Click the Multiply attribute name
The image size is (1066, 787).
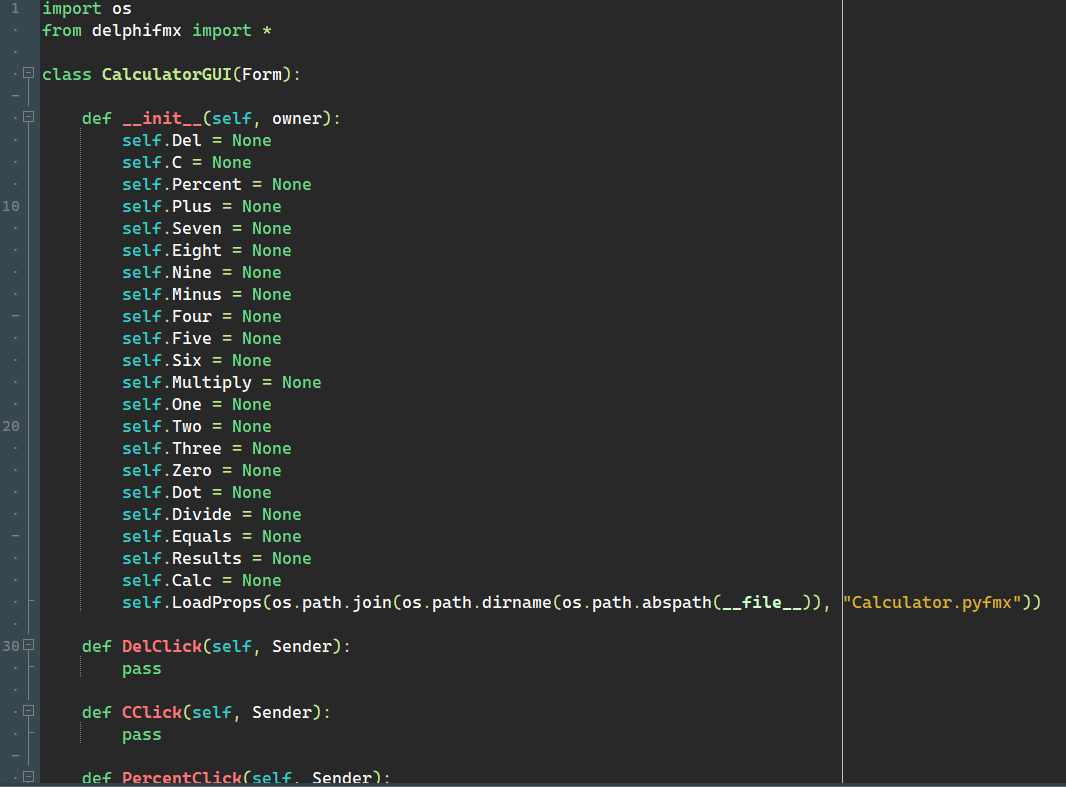211,383
